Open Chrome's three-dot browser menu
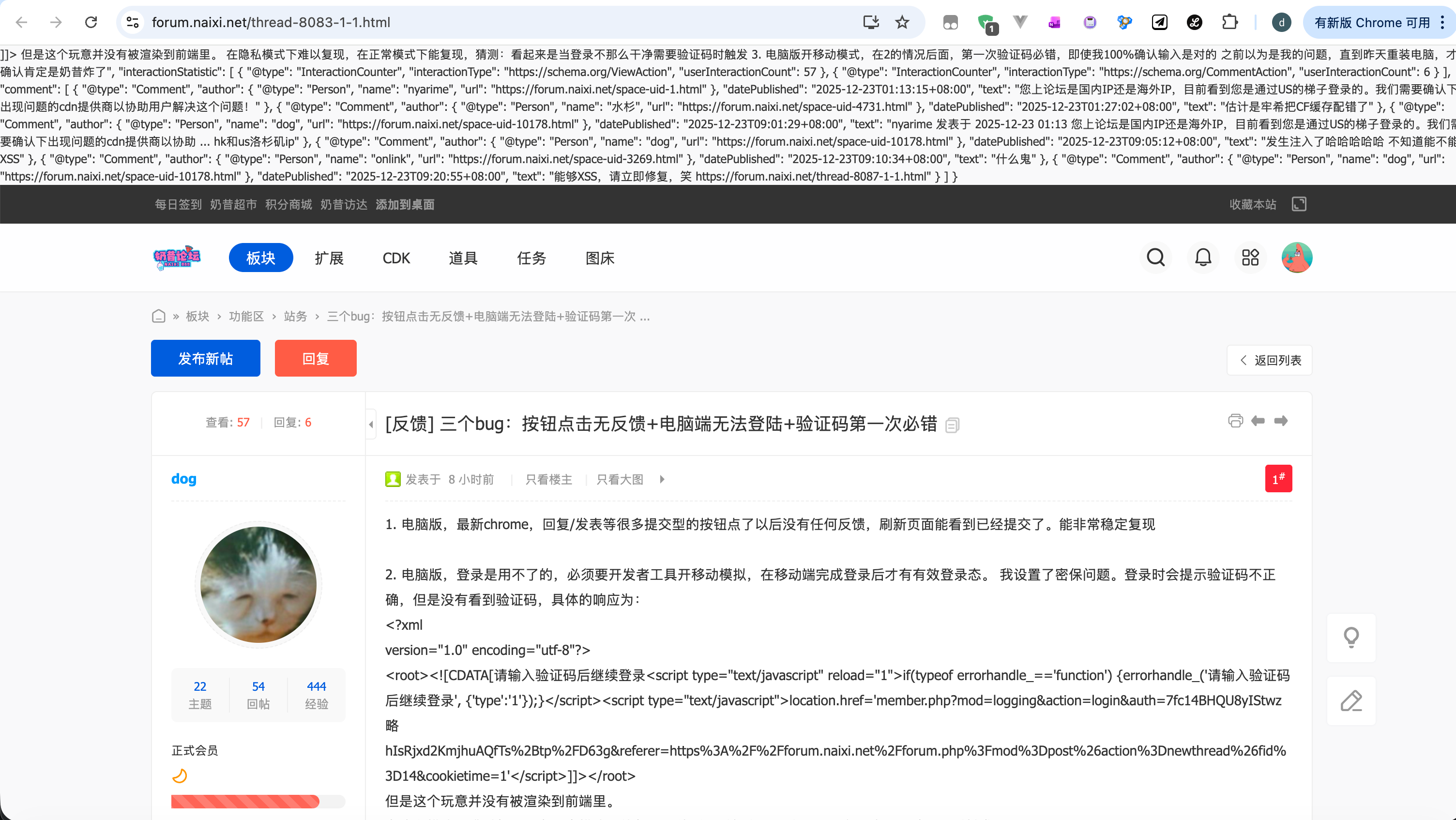Screen dimensions: 1456x820 [x=1442, y=22]
